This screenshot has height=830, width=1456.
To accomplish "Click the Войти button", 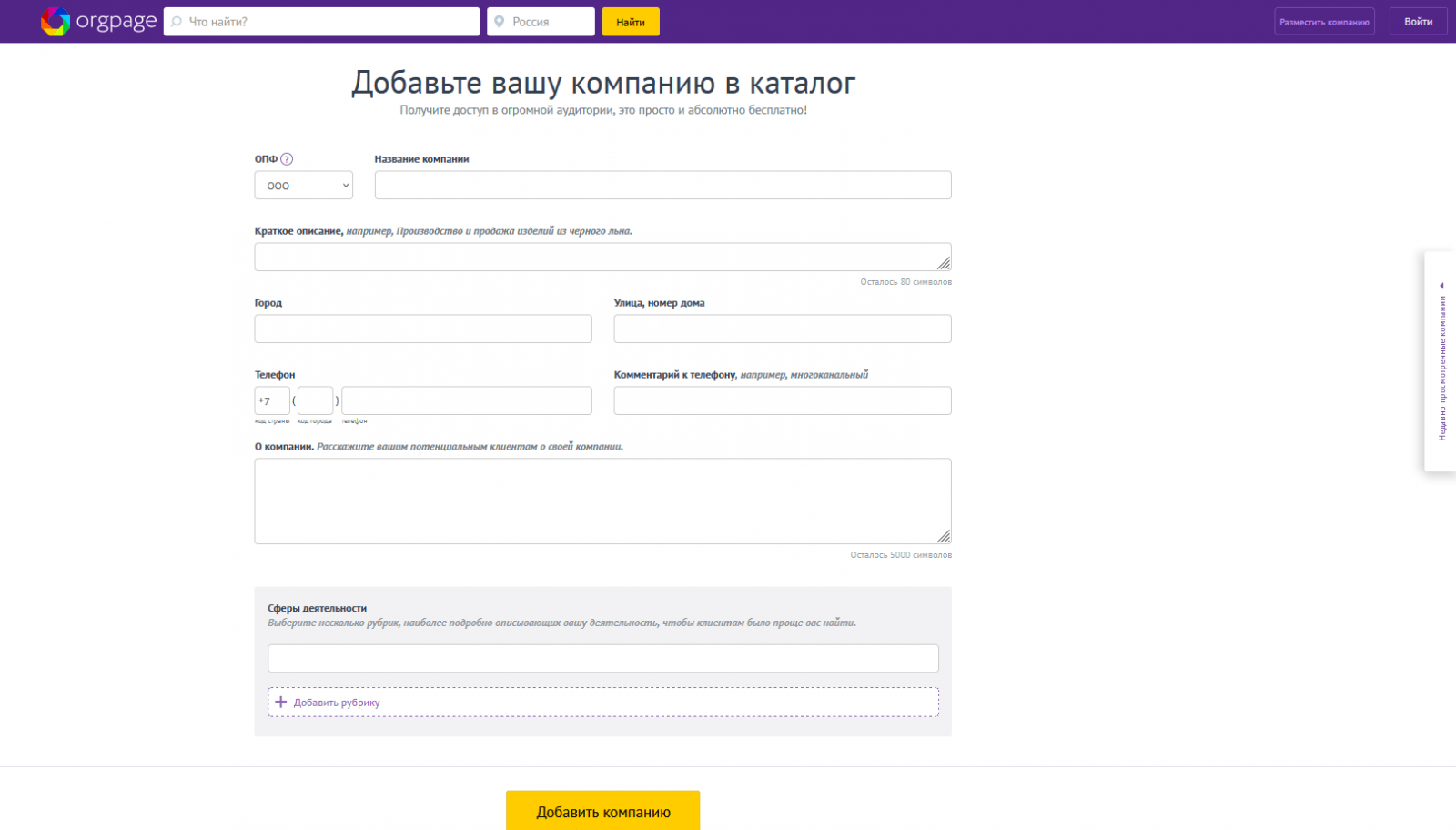I will point(1417,20).
